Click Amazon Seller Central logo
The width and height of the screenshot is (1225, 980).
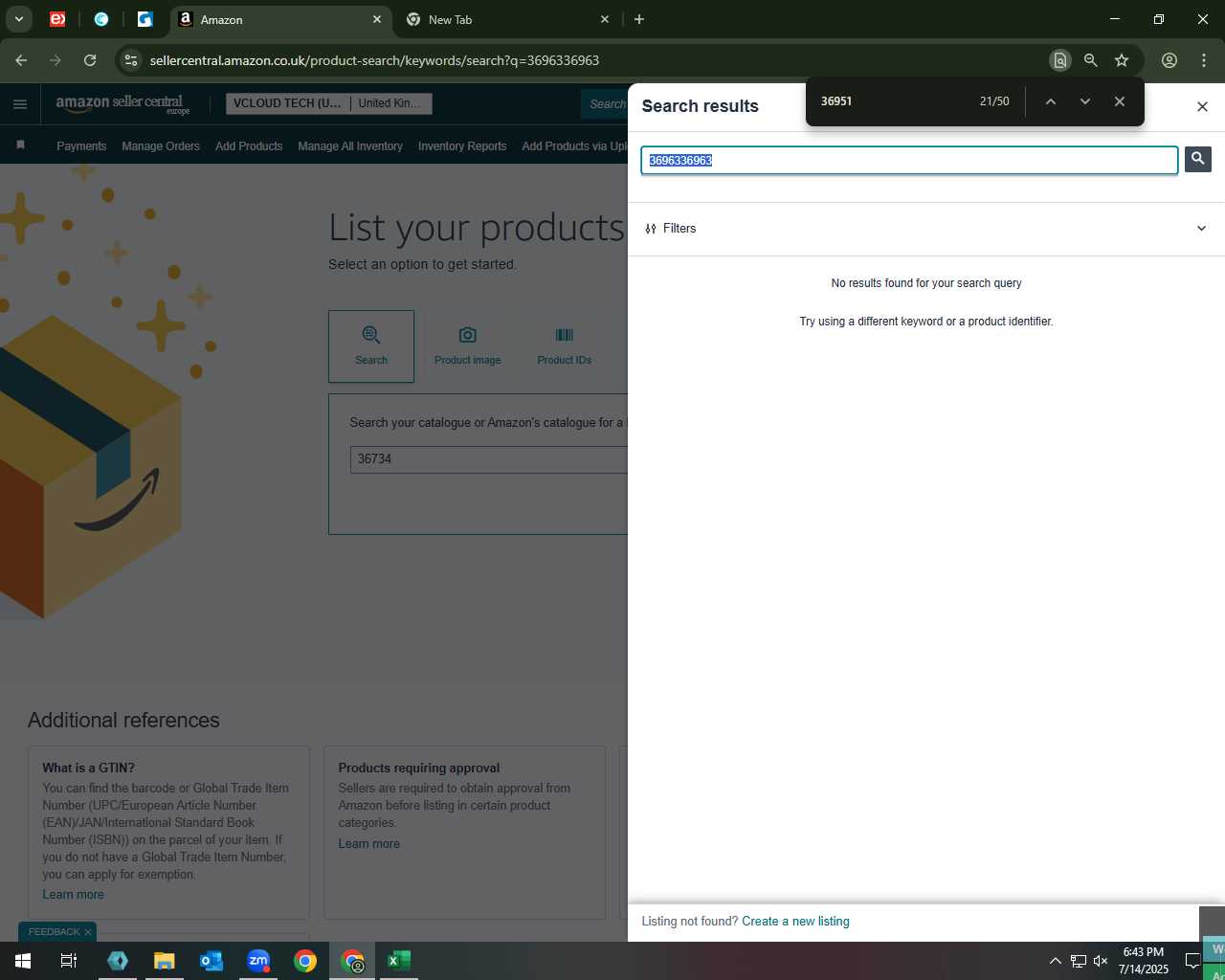[x=122, y=104]
